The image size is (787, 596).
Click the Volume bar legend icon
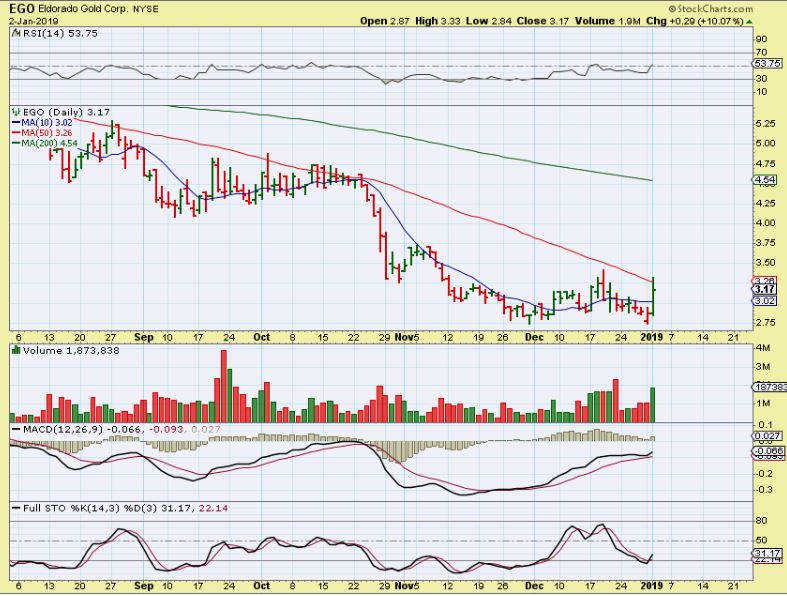[x=17, y=350]
